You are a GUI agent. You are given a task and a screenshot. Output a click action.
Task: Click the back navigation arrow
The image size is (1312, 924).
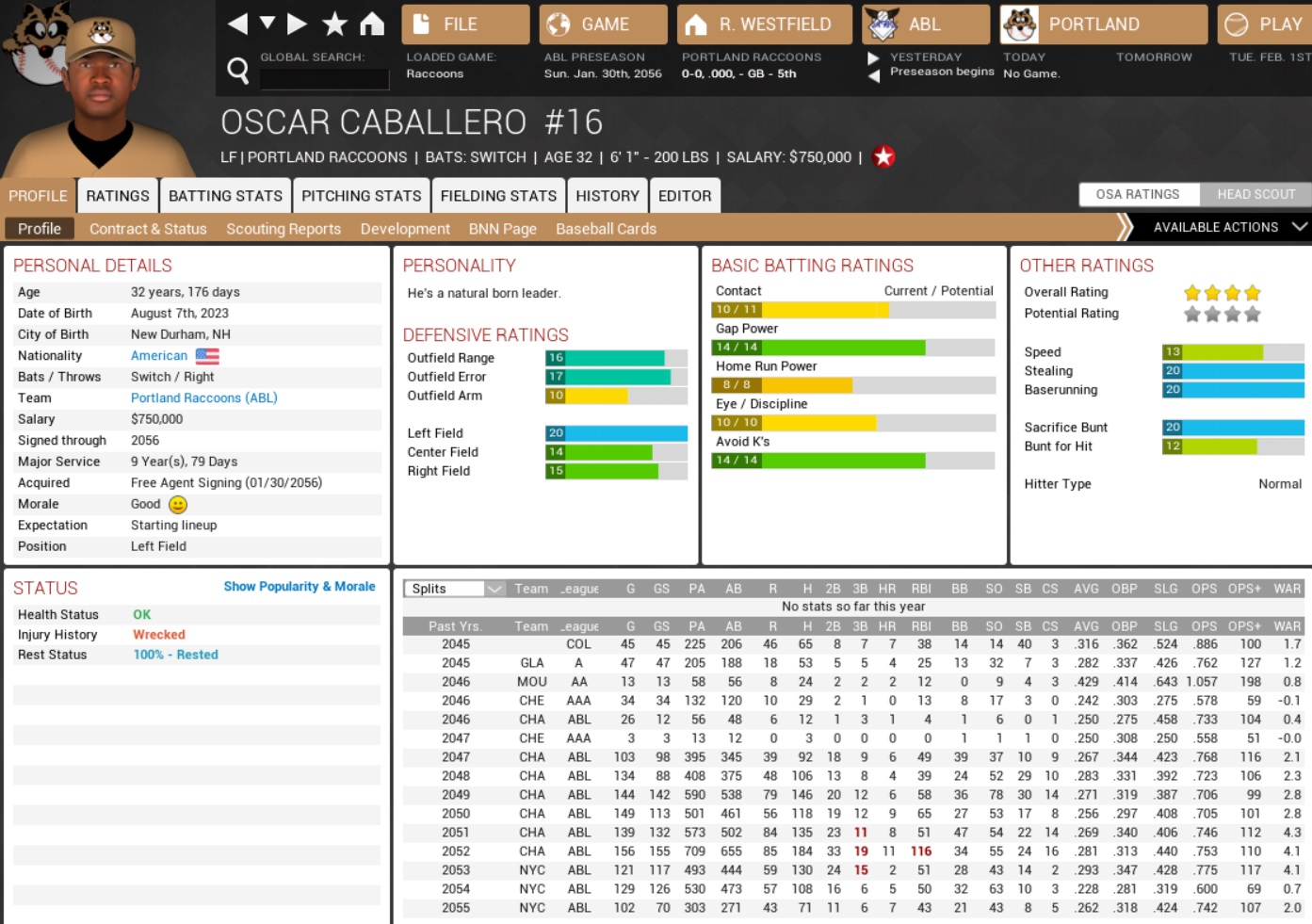point(237,24)
